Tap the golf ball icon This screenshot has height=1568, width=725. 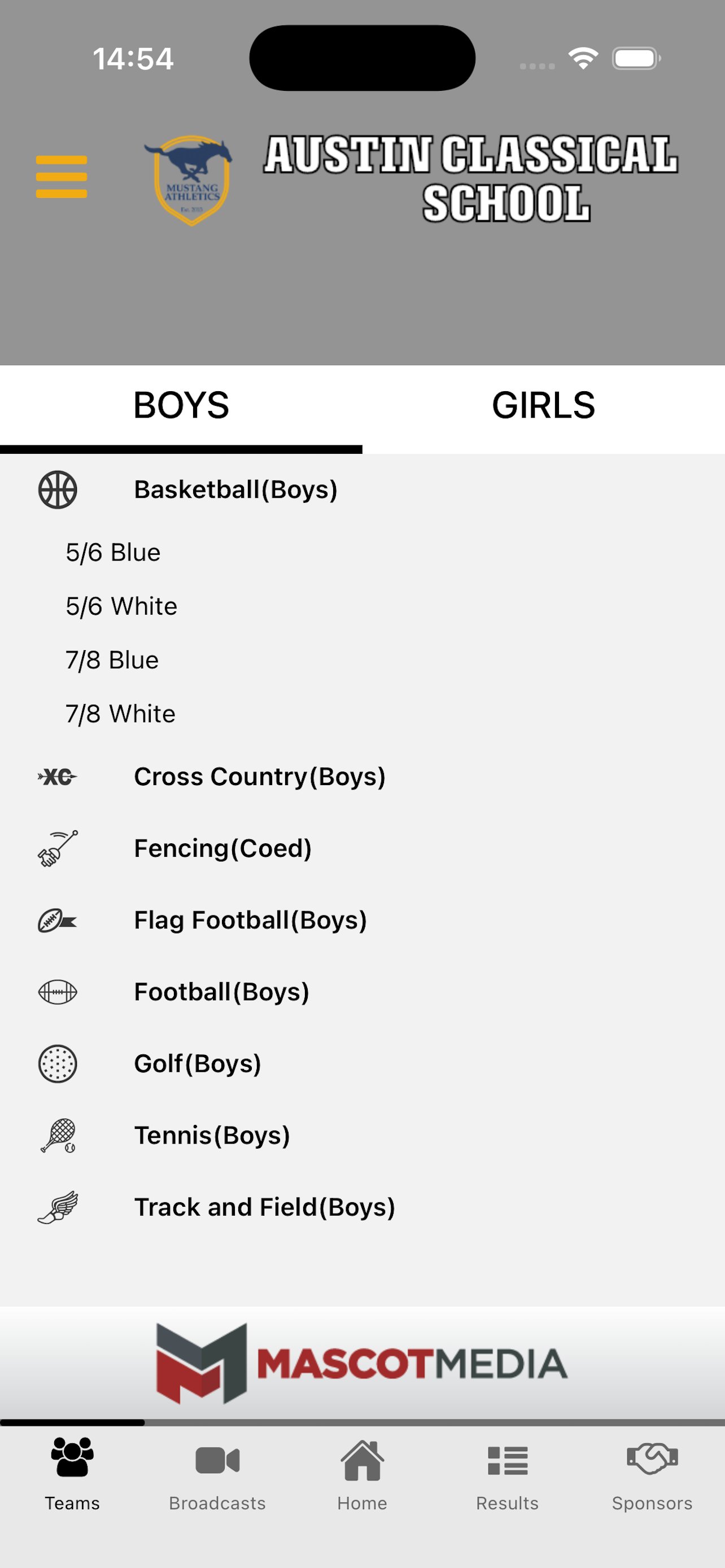click(58, 1064)
